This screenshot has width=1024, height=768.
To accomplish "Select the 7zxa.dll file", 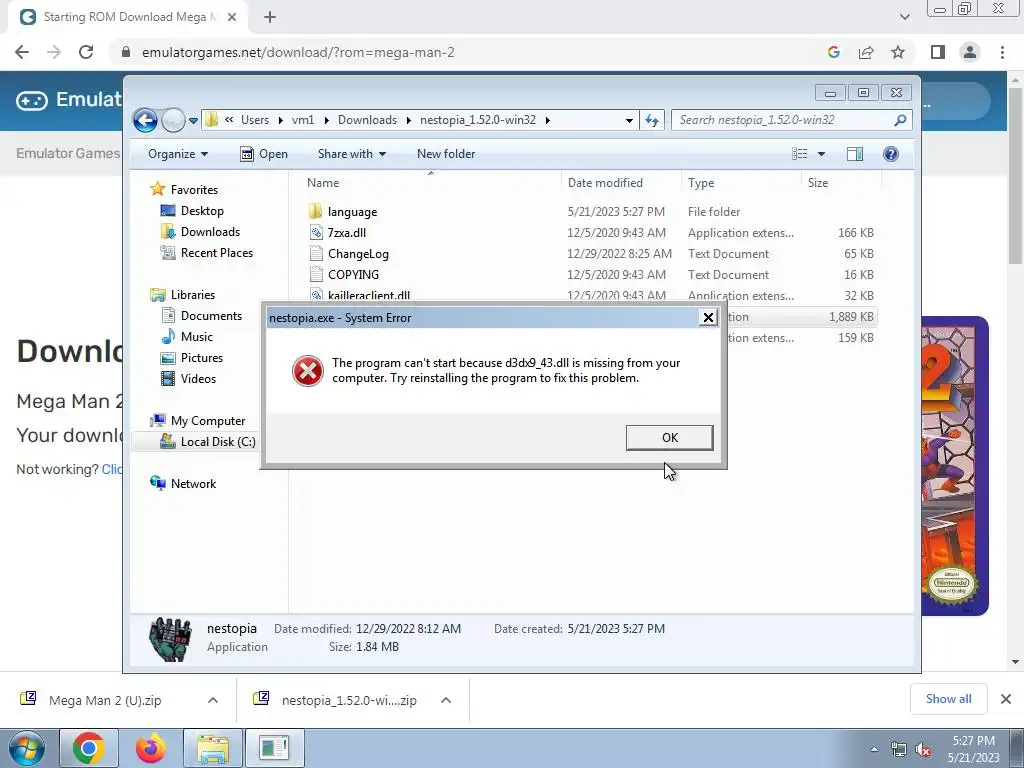I will tap(347, 232).
